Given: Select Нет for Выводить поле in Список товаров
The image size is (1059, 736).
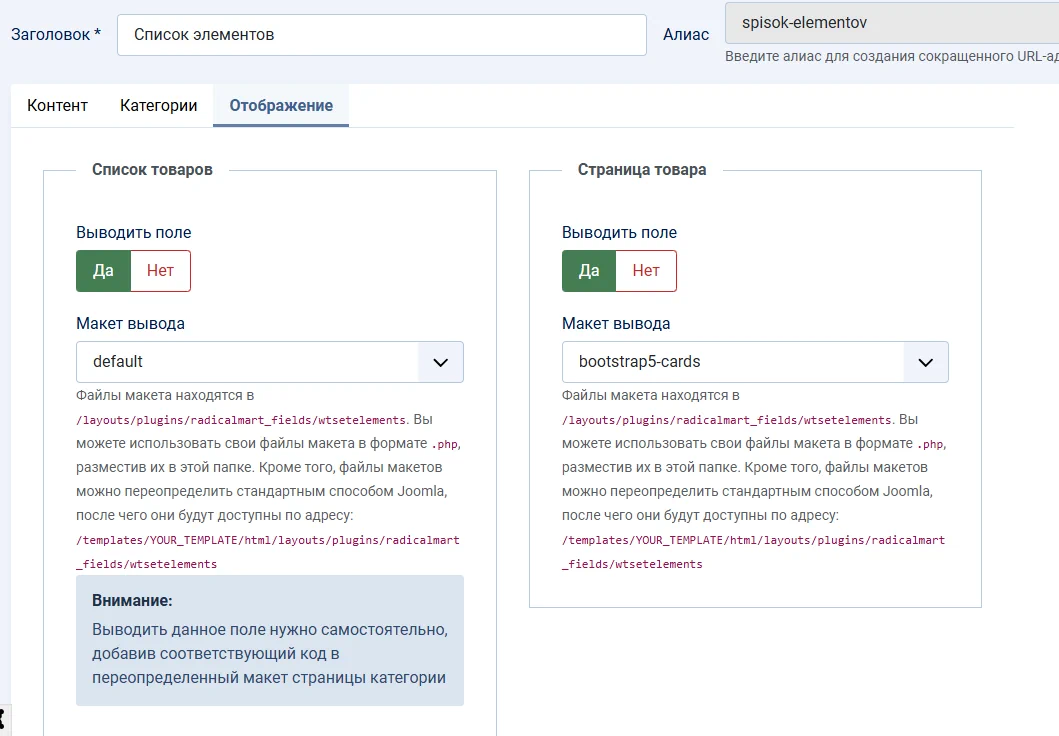Looking at the screenshot, I should pyautogui.click(x=161, y=270).
